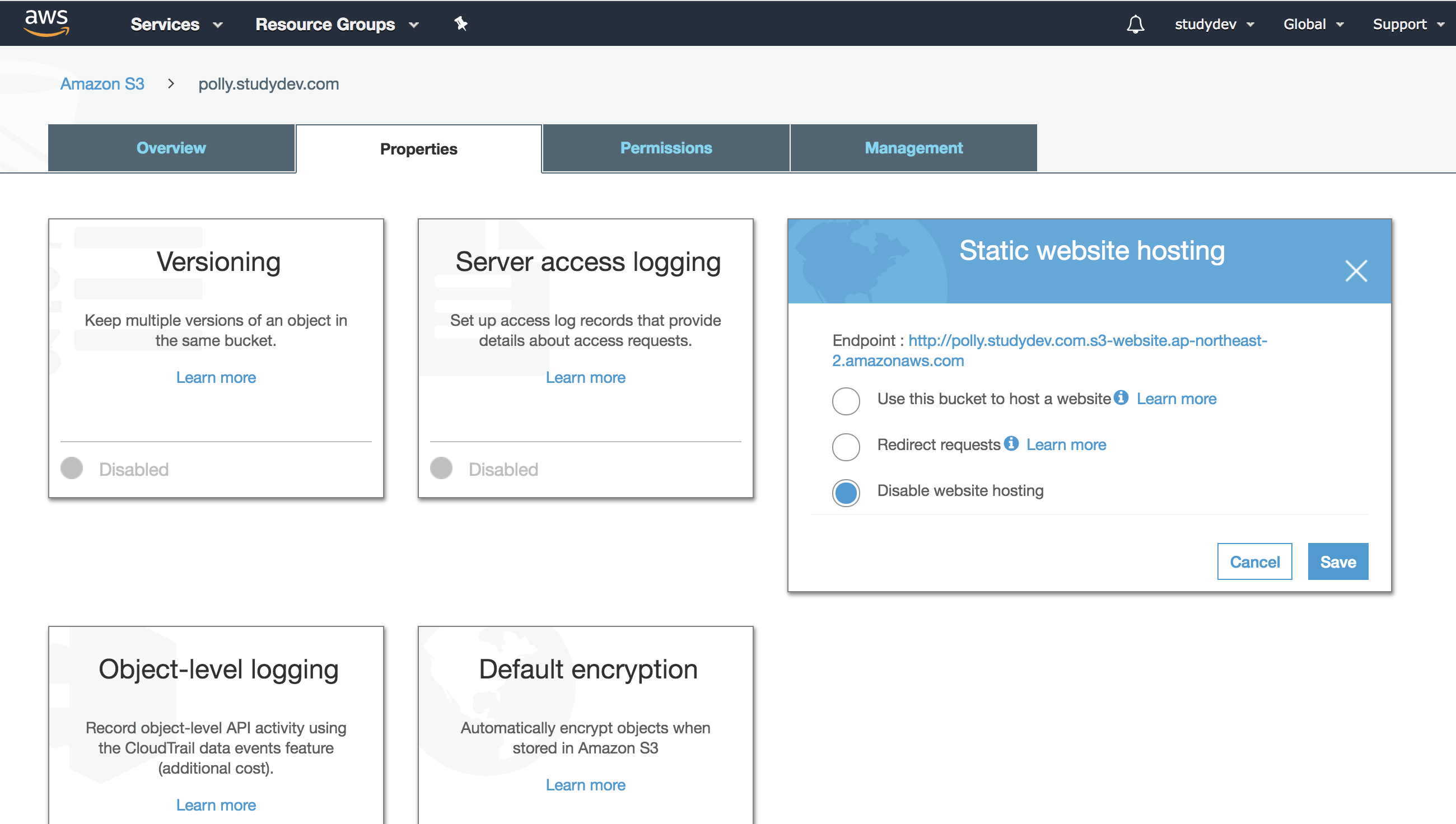
Task: Click the AWS logo home icon
Action: [46, 23]
